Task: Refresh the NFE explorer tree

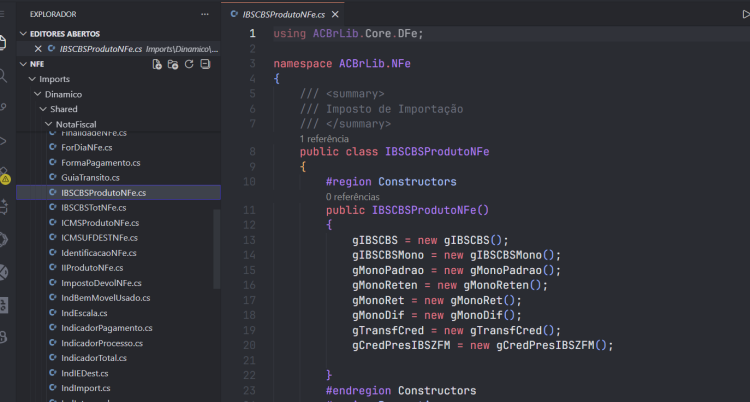Action: click(x=189, y=64)
